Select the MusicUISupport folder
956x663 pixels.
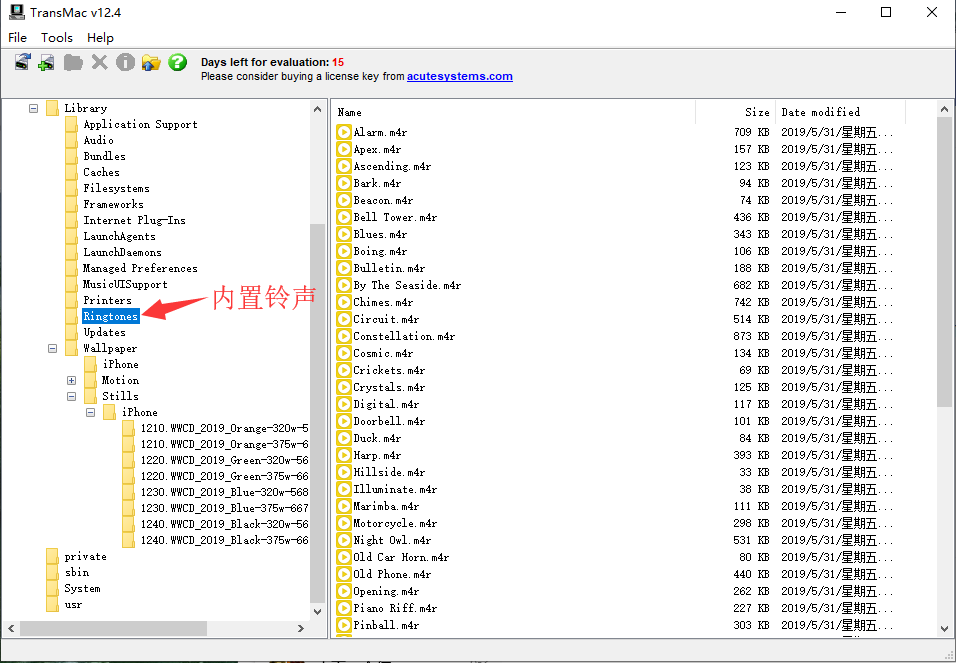click(x=125, y=284)
